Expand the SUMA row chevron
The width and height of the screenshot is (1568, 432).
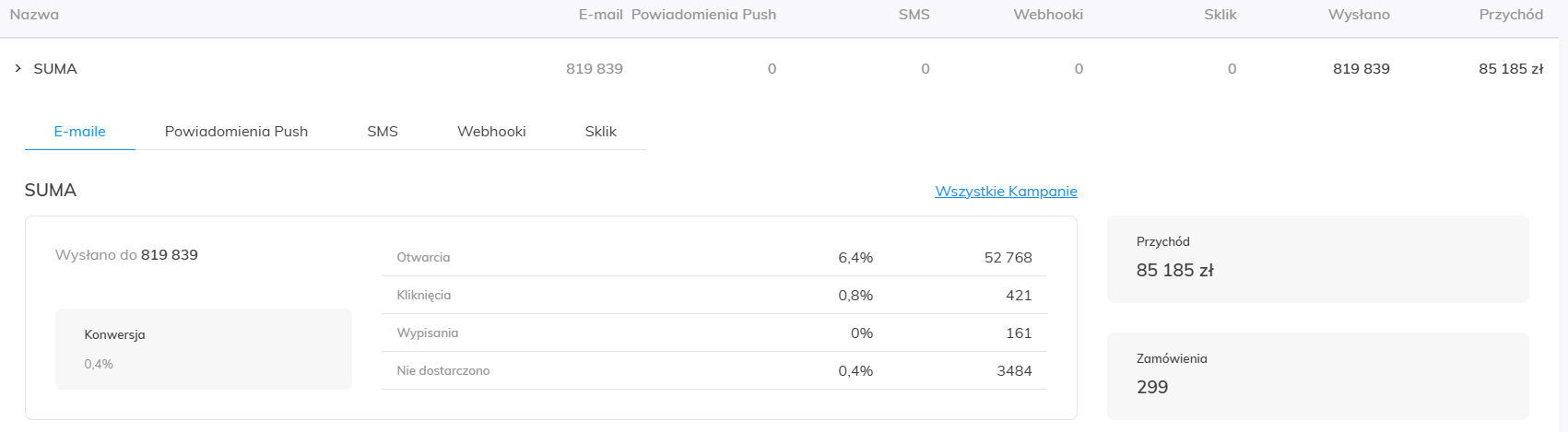coord(18,69)
